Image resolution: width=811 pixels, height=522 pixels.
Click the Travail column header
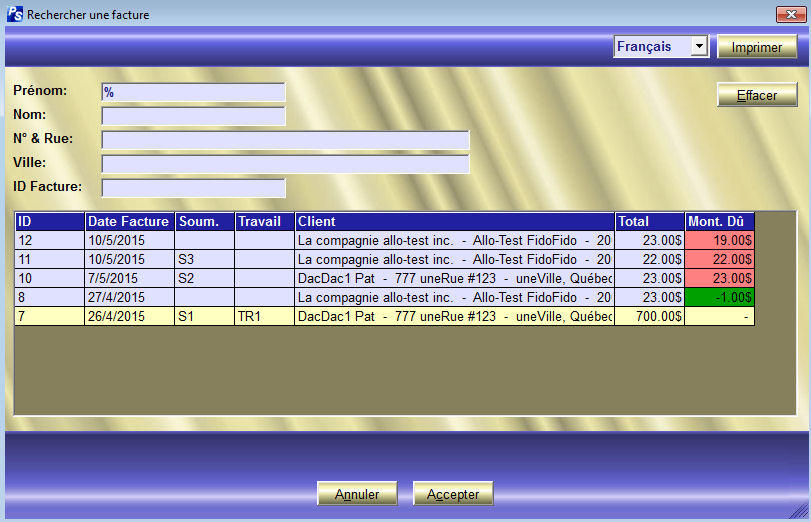tap(264, 221)
